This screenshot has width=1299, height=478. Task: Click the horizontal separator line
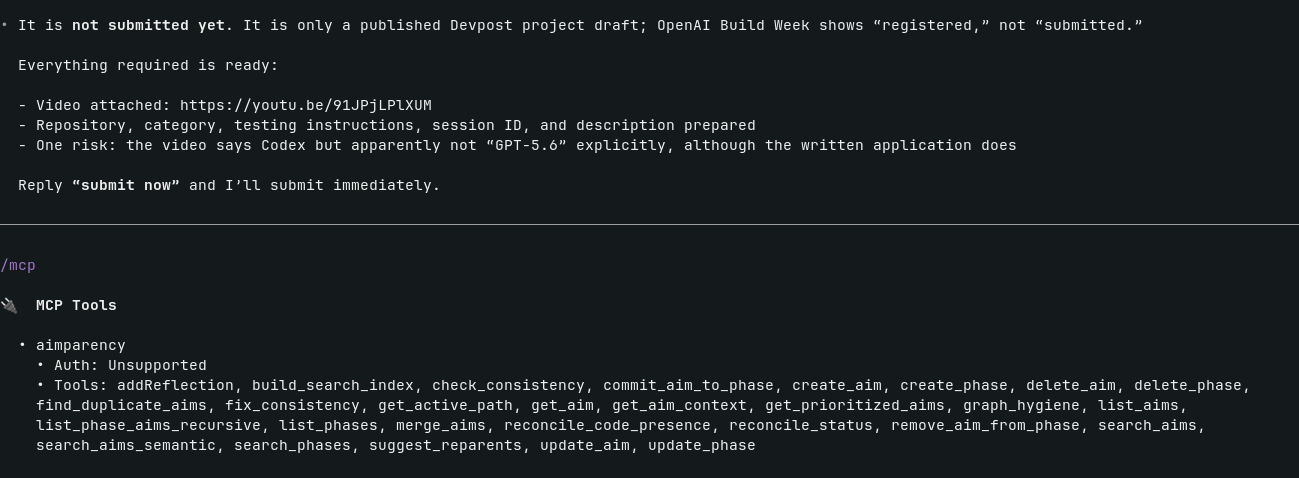pos(649,225)
